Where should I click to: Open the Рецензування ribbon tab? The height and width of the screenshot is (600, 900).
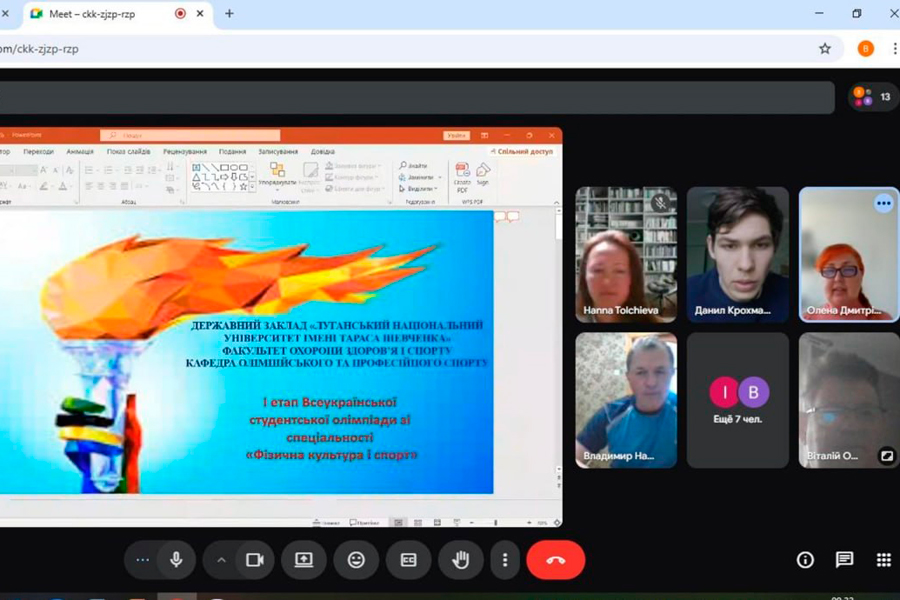[x=185, y=152]
